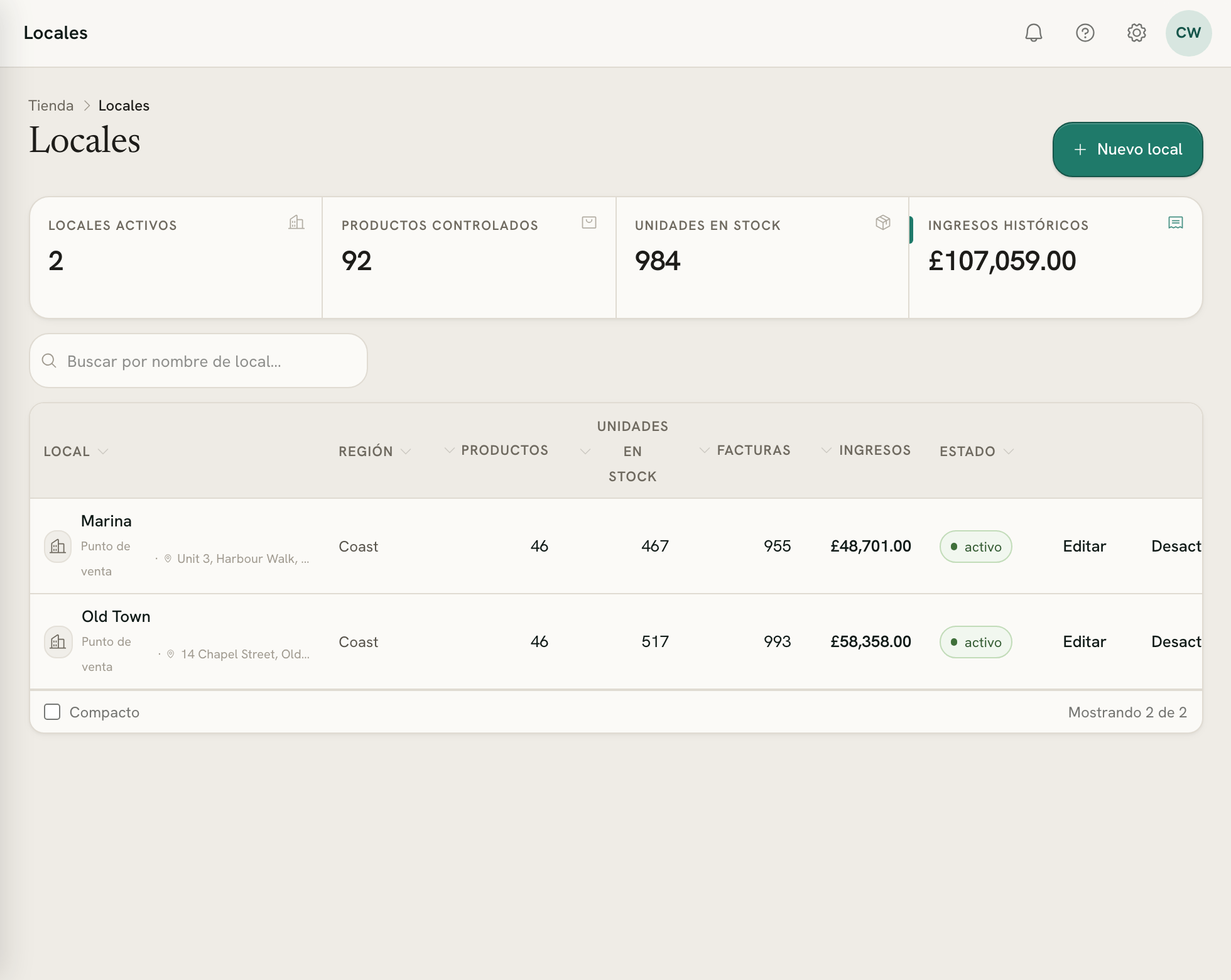This screenshot has height=980, width=1231.
Task: Click the activo status badge for Marina
Action: 975,547
